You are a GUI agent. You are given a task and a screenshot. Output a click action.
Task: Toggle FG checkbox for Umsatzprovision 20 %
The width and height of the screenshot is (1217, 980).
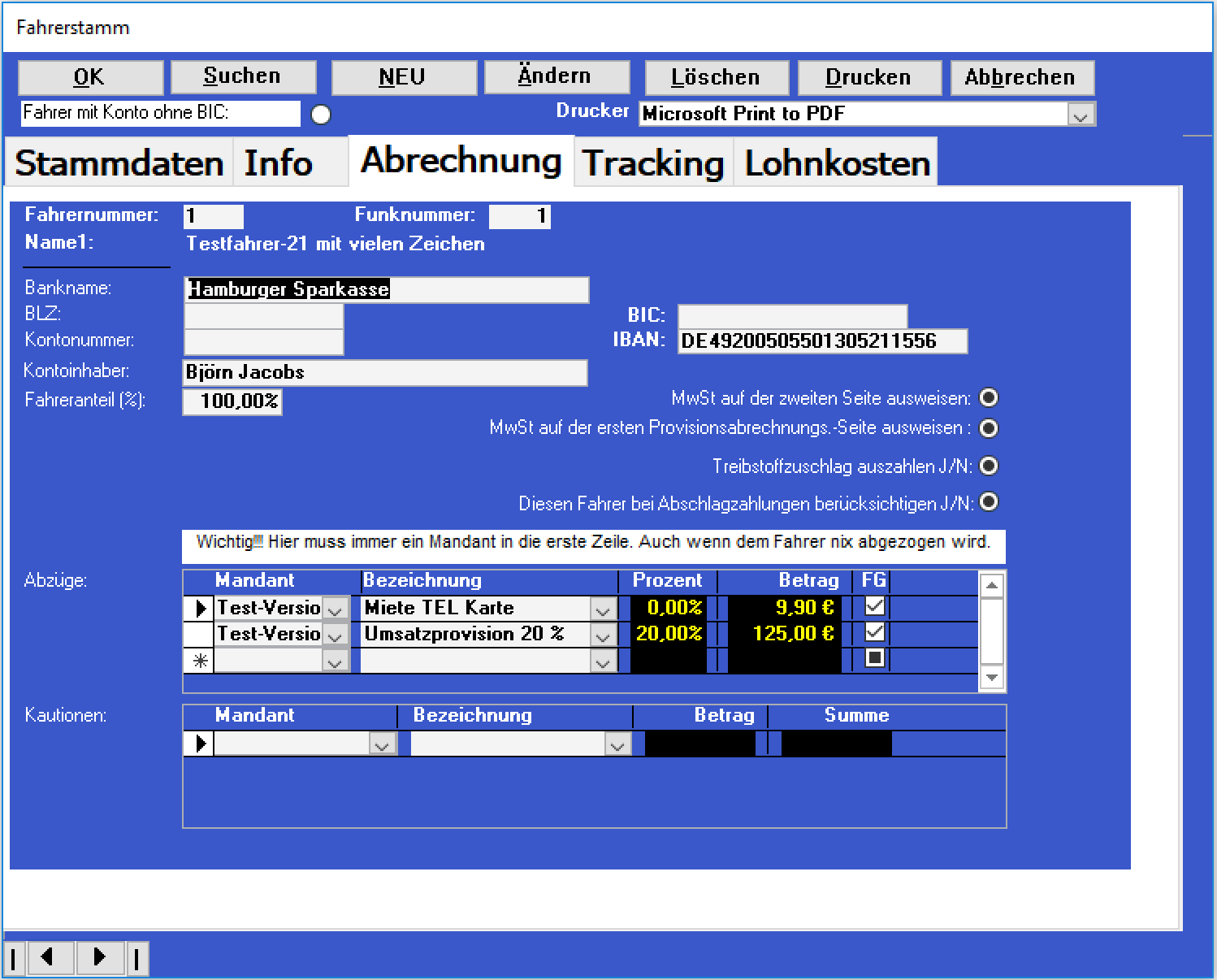point(874,632)
